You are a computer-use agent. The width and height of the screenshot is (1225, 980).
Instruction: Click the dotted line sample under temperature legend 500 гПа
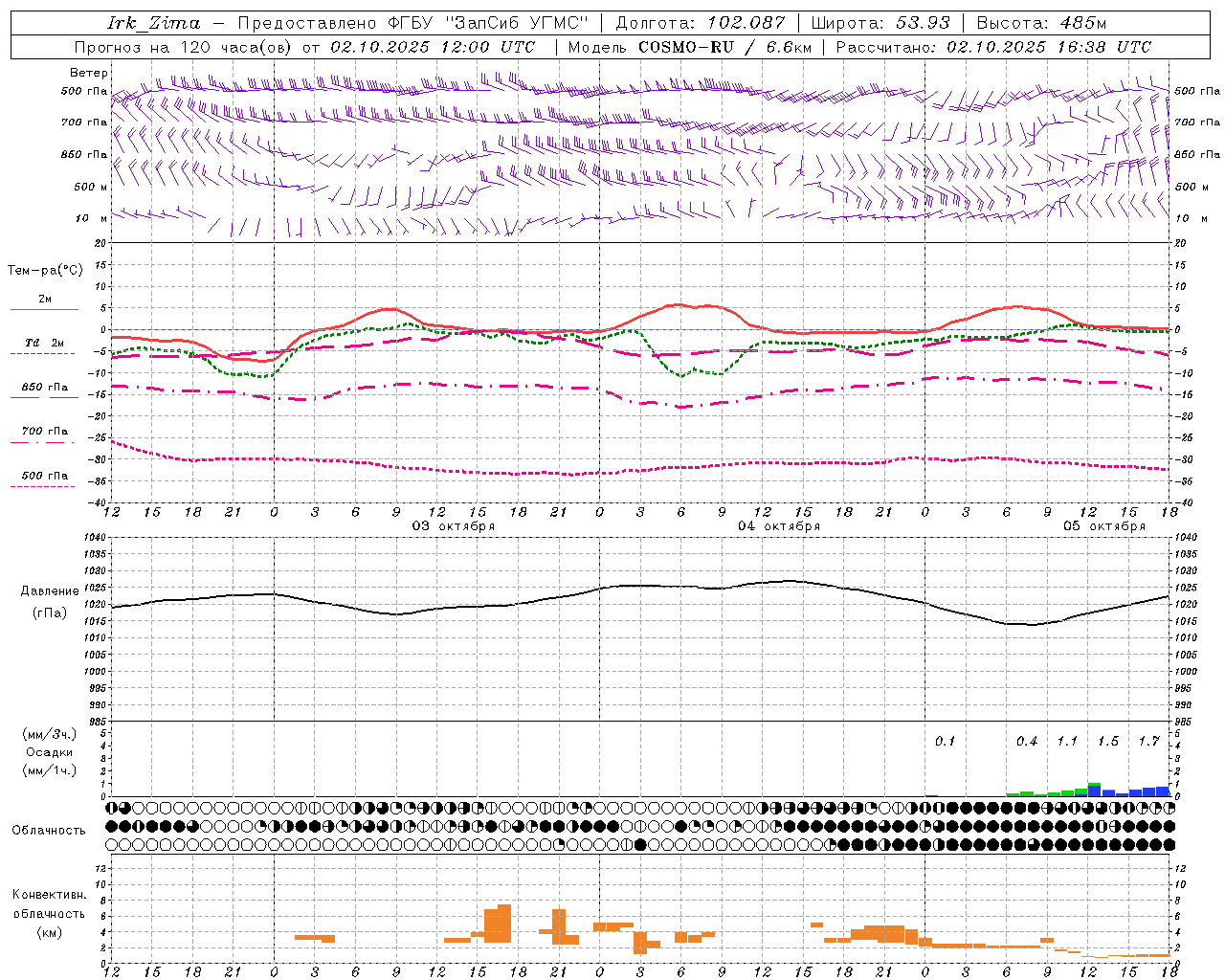click(x=42, y=486)
